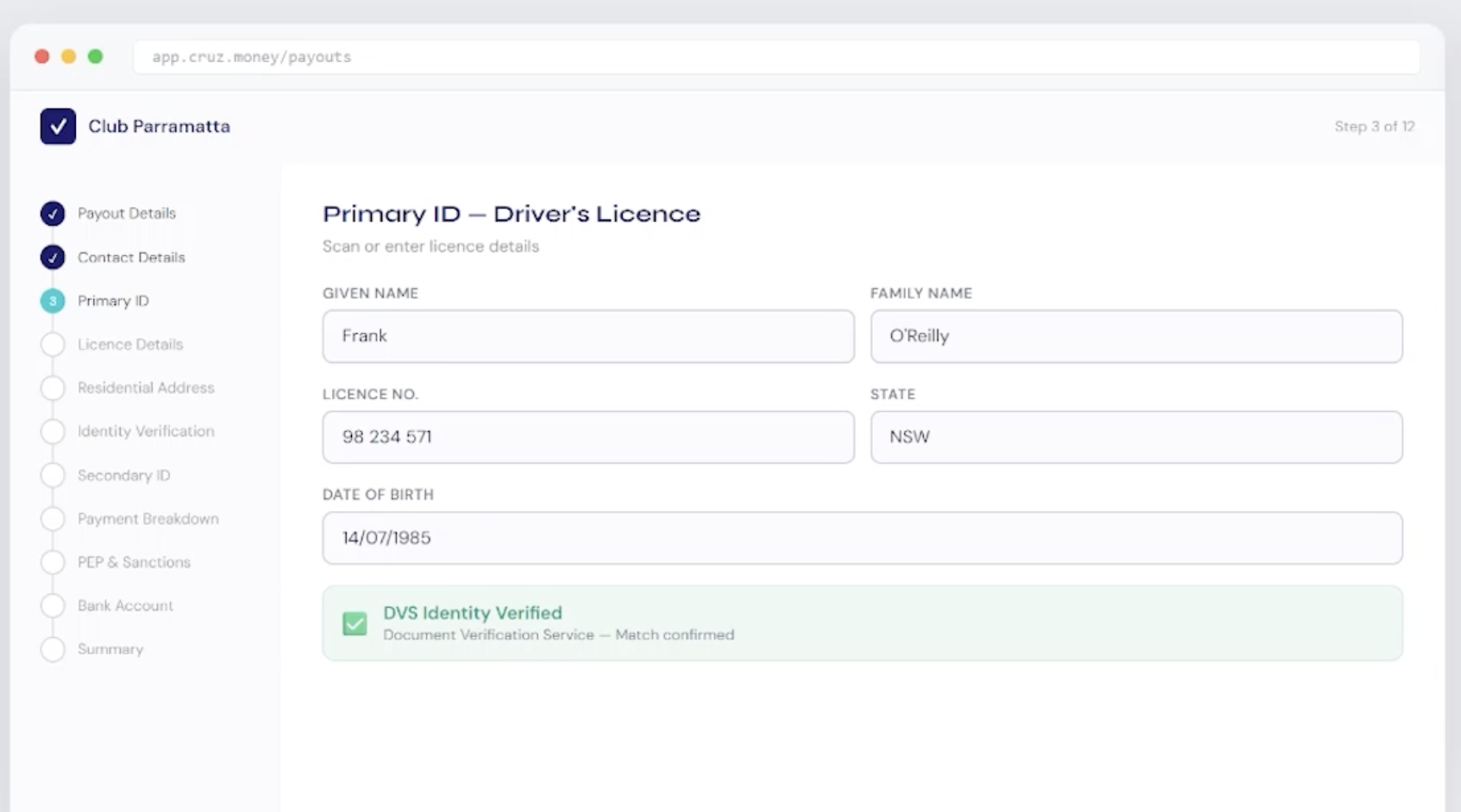
Task: Go to Bank Account step label
Action: pyautogui.click(x=125, y=605)
